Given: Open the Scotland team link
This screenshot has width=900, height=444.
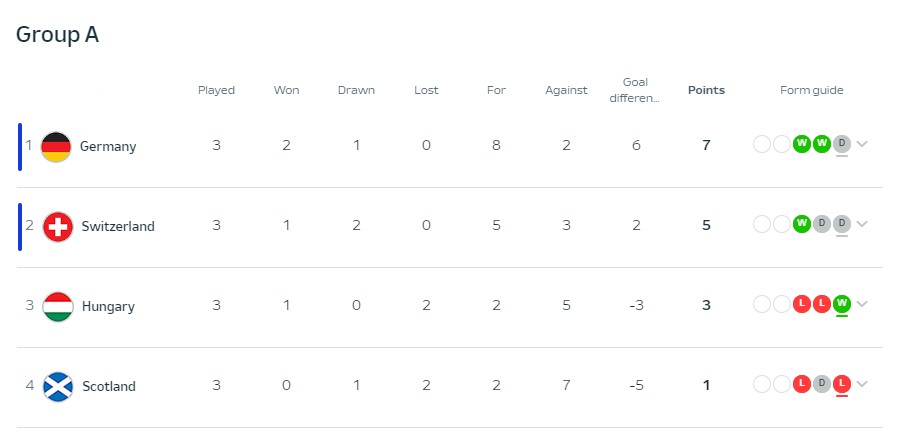Looking at the screenshot, I should pos(109,386).
